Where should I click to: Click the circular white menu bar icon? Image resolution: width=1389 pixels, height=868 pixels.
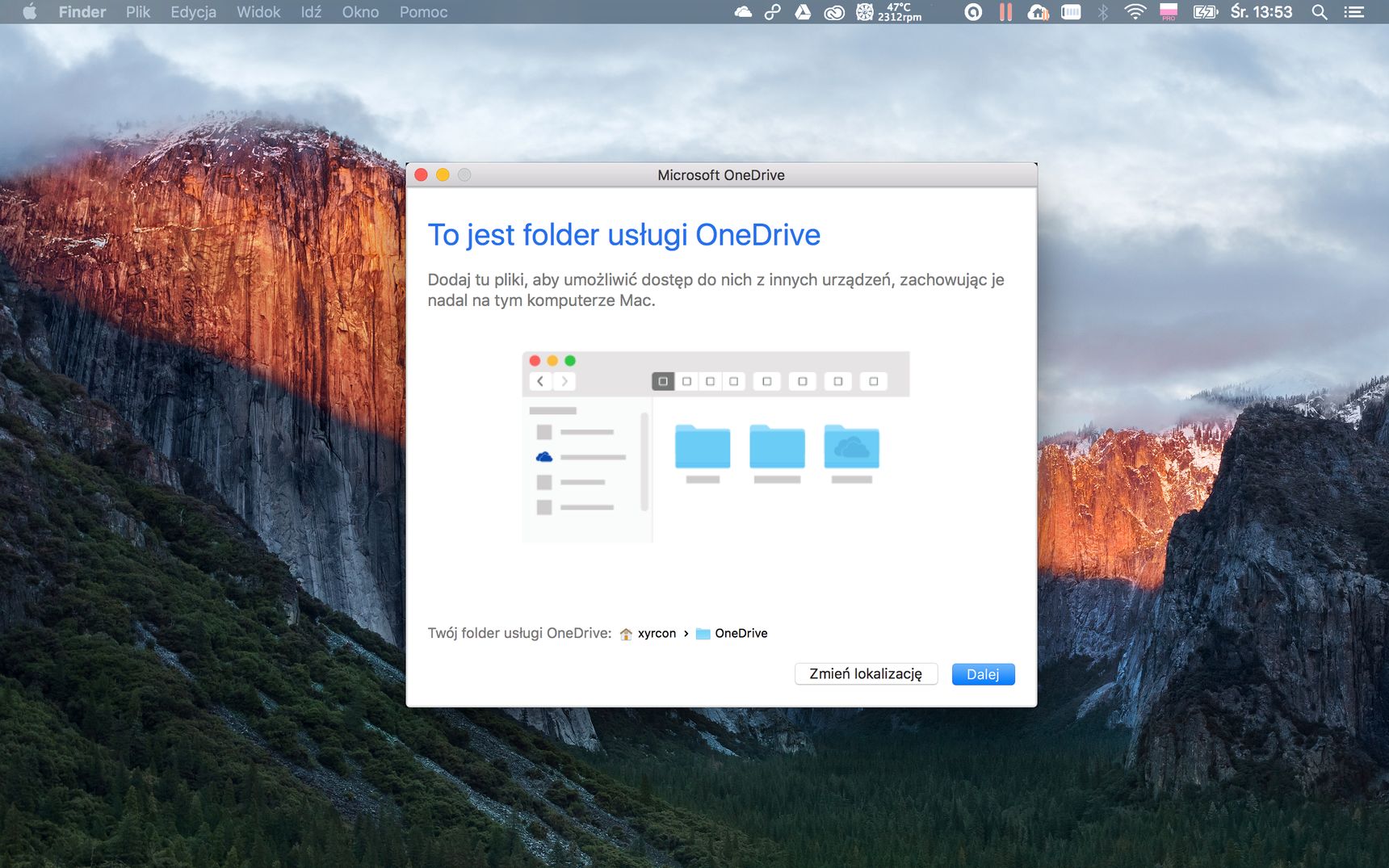click(974, 12)
